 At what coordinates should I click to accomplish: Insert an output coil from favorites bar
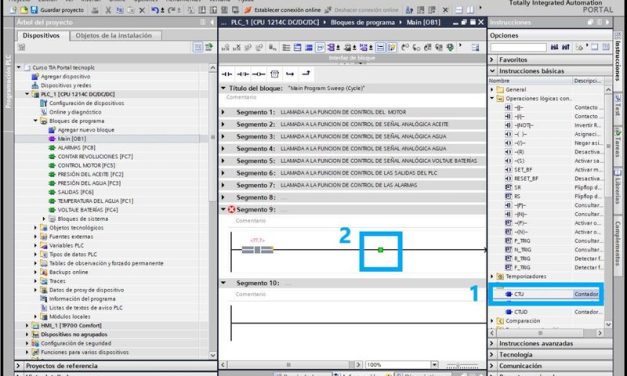[258, 74]
